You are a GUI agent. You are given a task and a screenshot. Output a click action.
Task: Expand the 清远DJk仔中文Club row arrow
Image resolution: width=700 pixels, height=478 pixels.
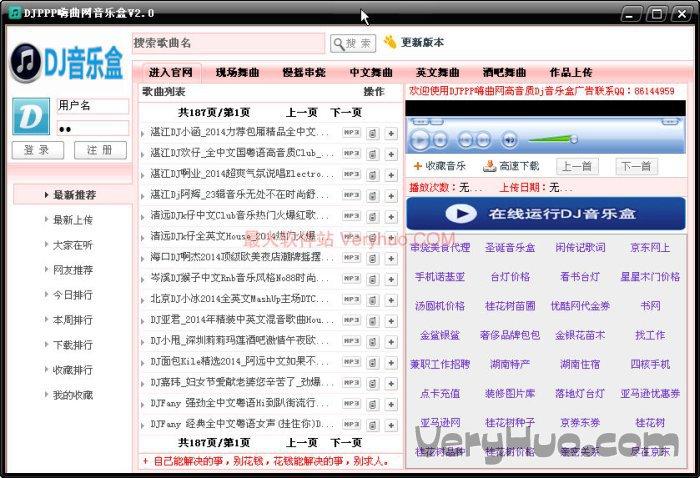(142, 217)
